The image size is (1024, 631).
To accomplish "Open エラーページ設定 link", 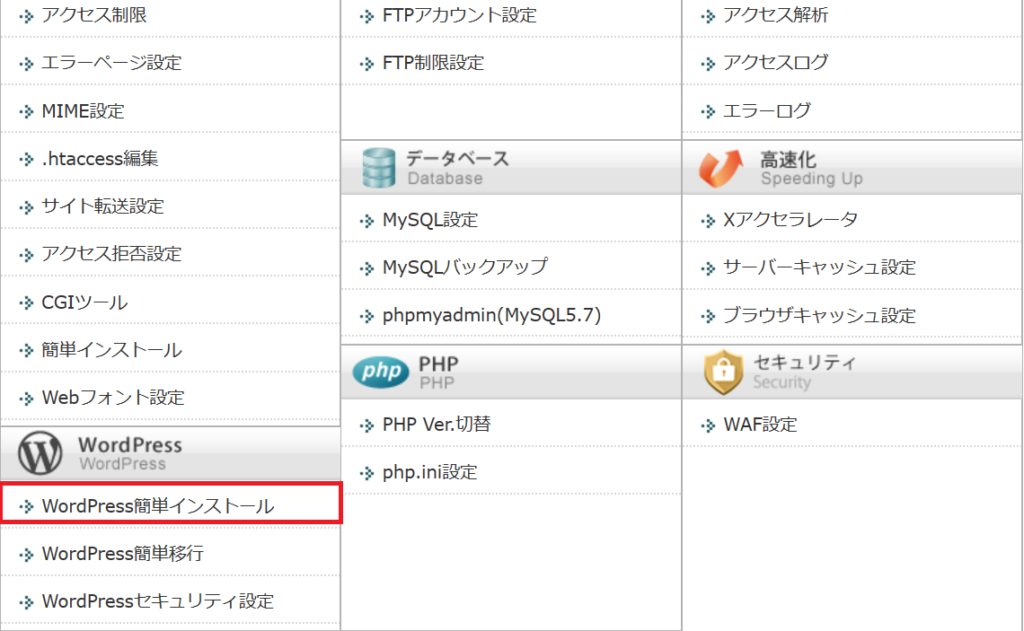I will point(112,63).
